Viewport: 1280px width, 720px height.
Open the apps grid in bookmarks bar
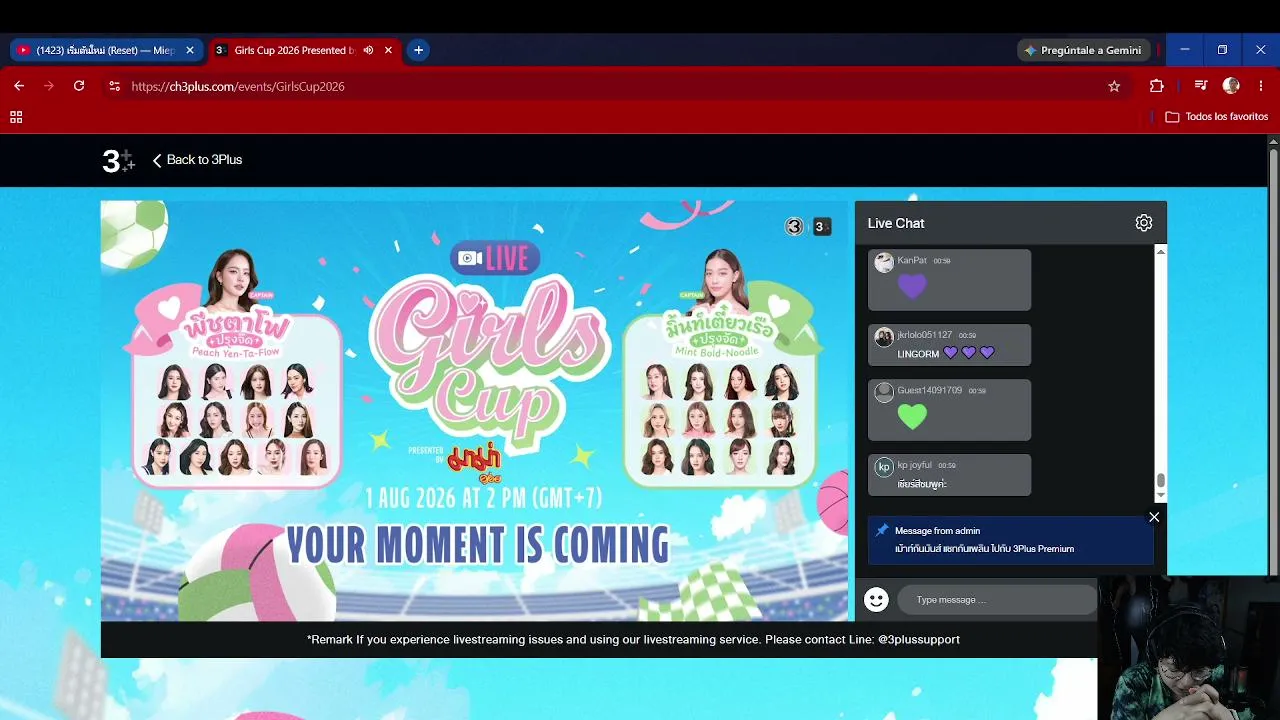point(16,117)
